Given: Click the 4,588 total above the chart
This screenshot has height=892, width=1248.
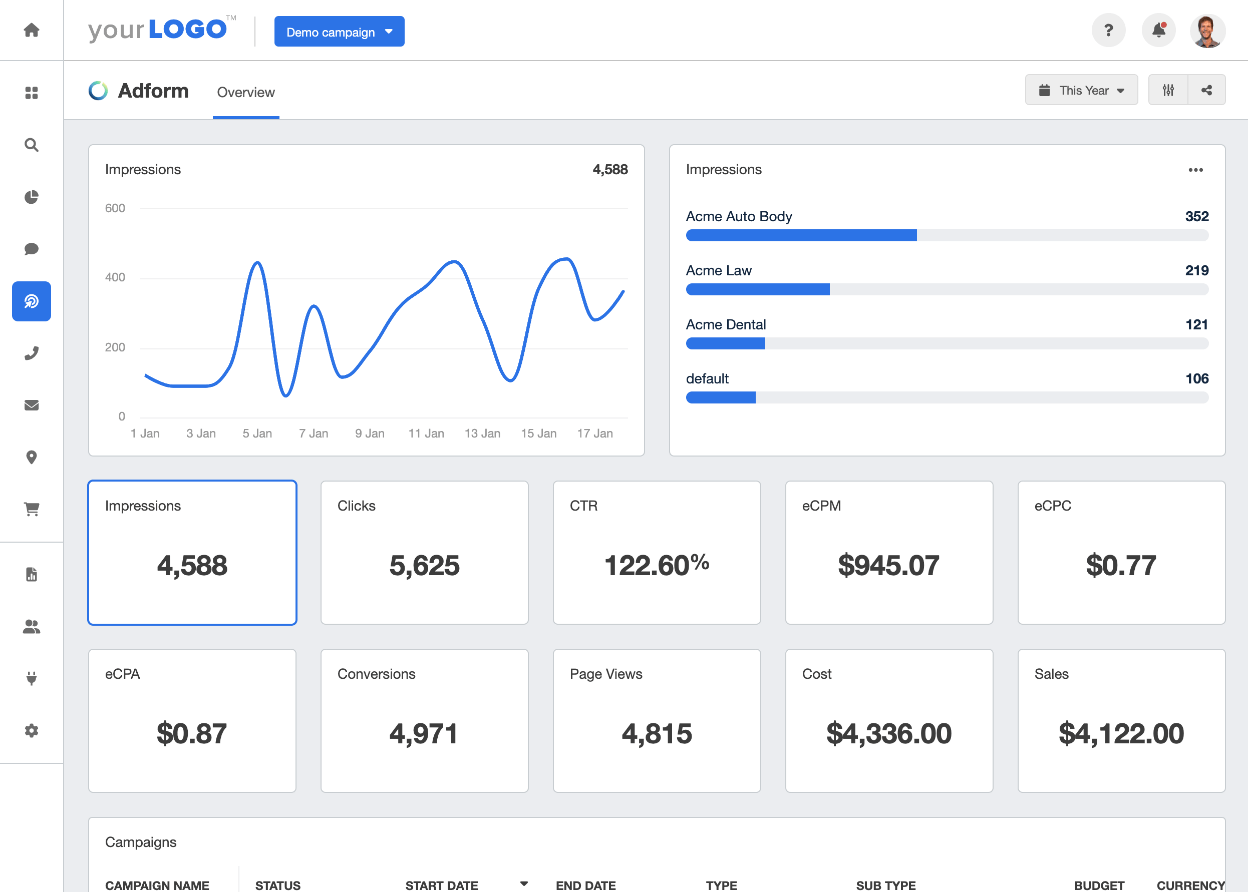Looking at the screenshot, I should [610, 170].
